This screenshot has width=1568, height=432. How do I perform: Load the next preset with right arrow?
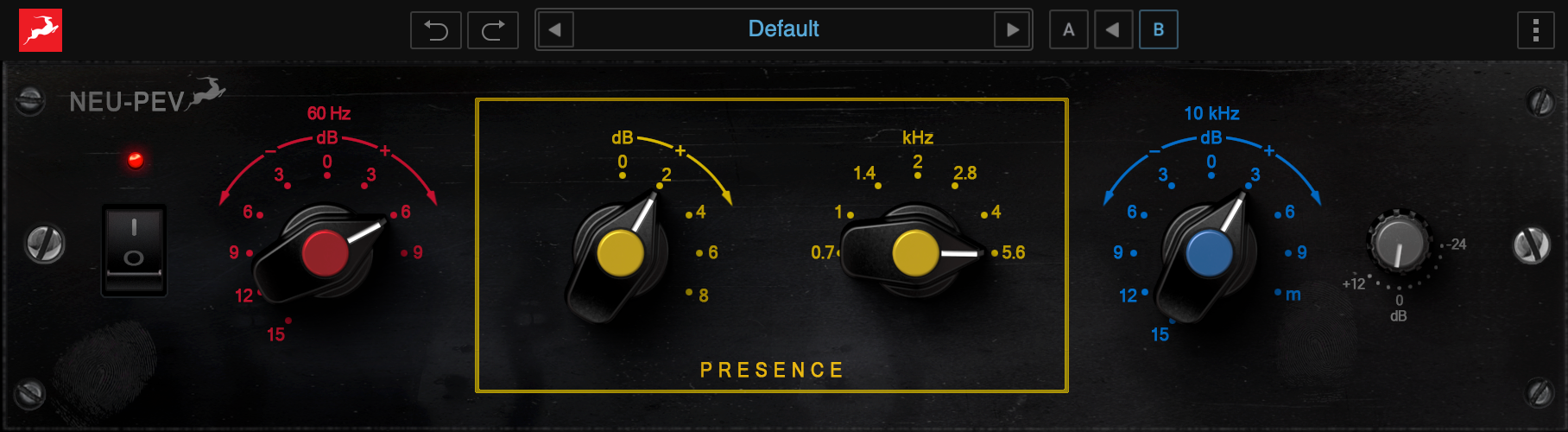pos(1012,30)
